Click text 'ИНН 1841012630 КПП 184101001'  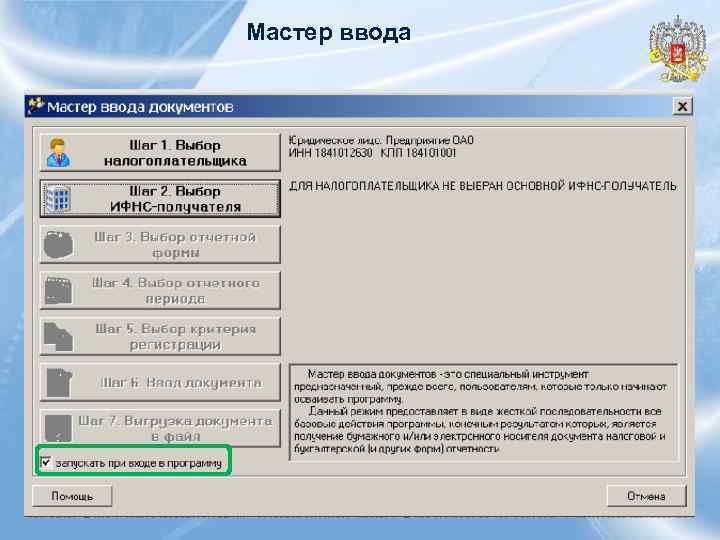(372, 153)
